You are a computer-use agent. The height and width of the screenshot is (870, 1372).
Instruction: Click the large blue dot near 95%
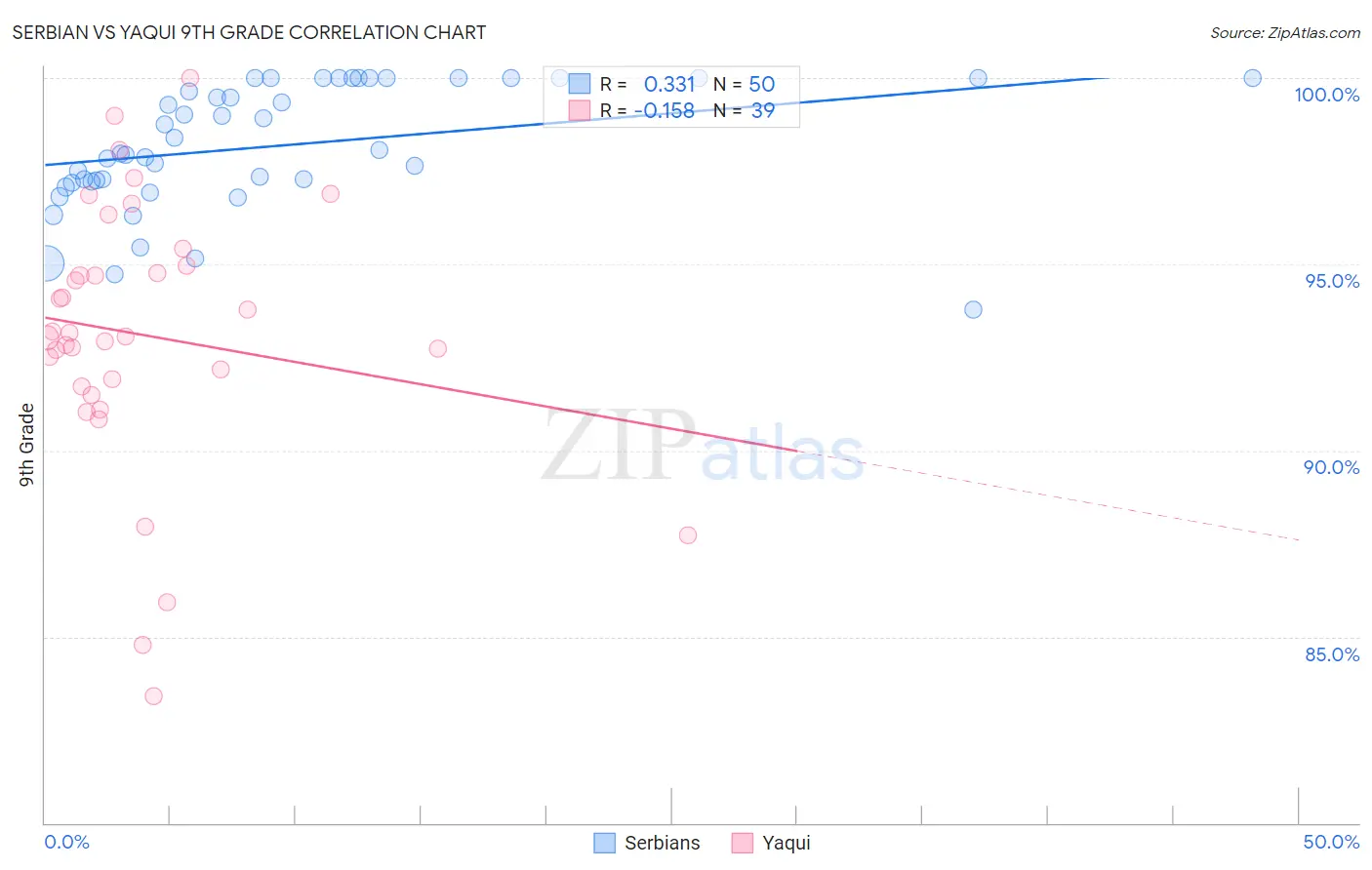[x=46, y=263]
